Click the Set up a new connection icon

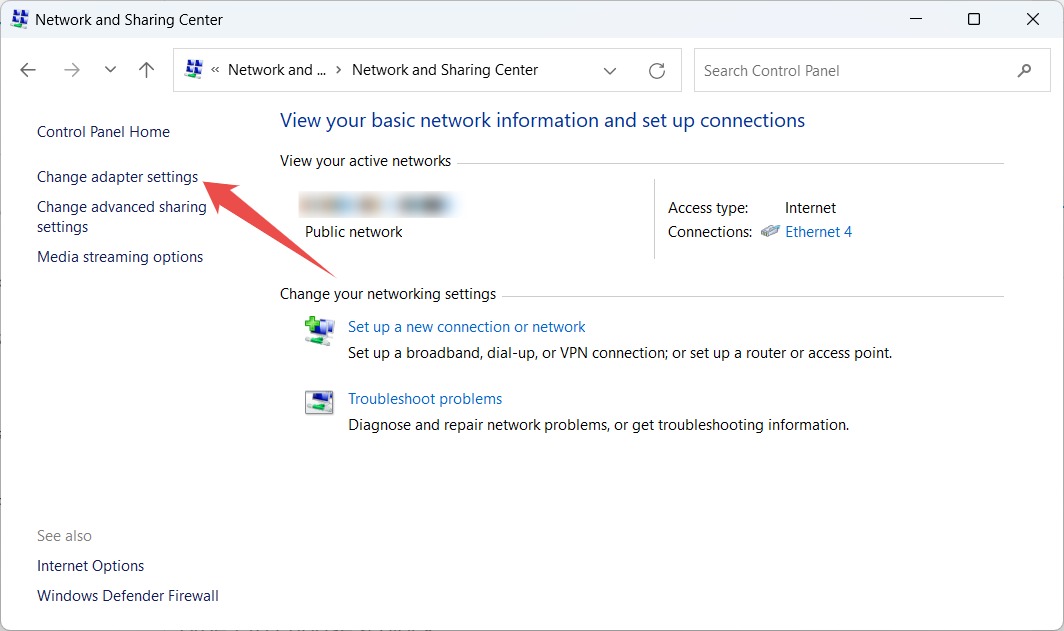point(317,330)
